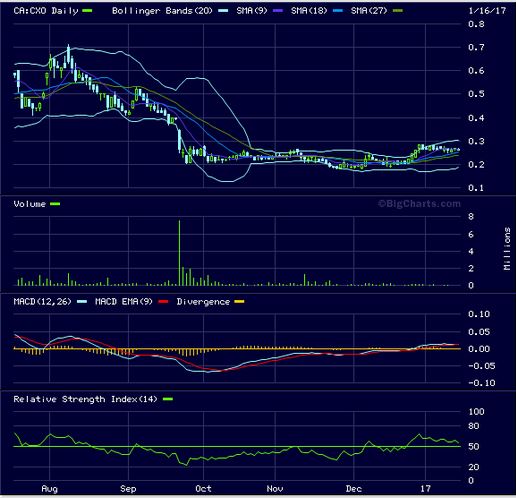The height and width of the screenshot is (498, 516).
Task: Click the purple SMA(9) legend swatch
Action: 278,11
